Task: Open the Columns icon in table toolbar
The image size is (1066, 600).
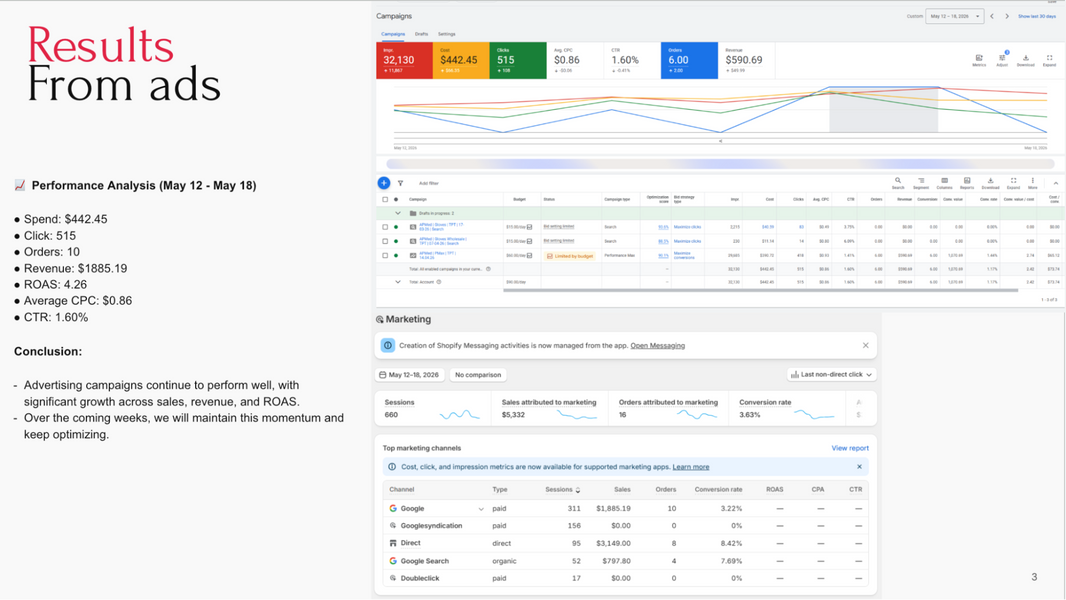Action: coord(944,181)
